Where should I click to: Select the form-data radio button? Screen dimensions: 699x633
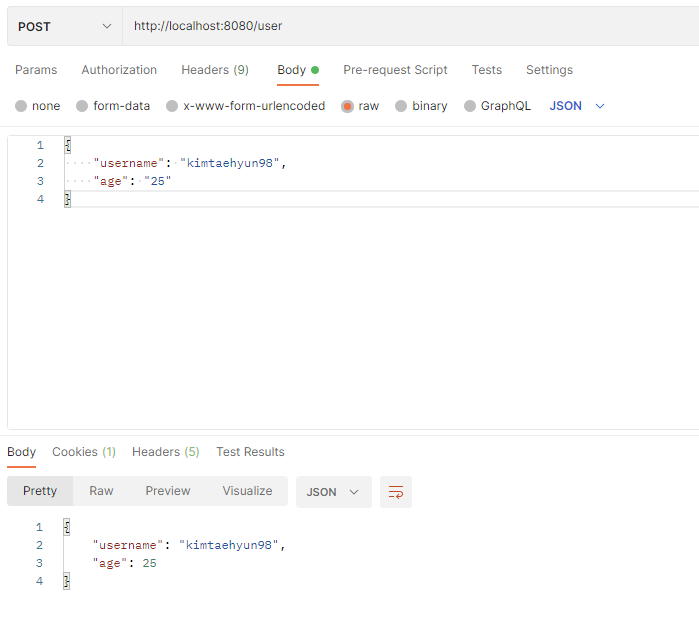82,106
